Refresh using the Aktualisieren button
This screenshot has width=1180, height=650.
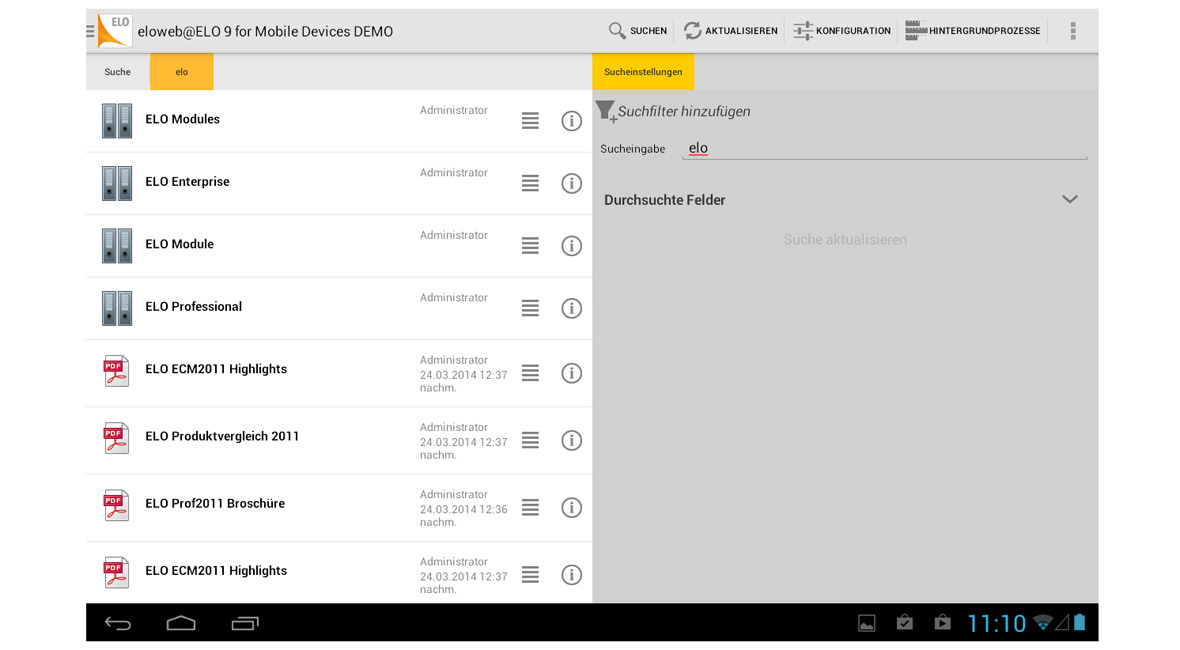(x=730, y=31)
